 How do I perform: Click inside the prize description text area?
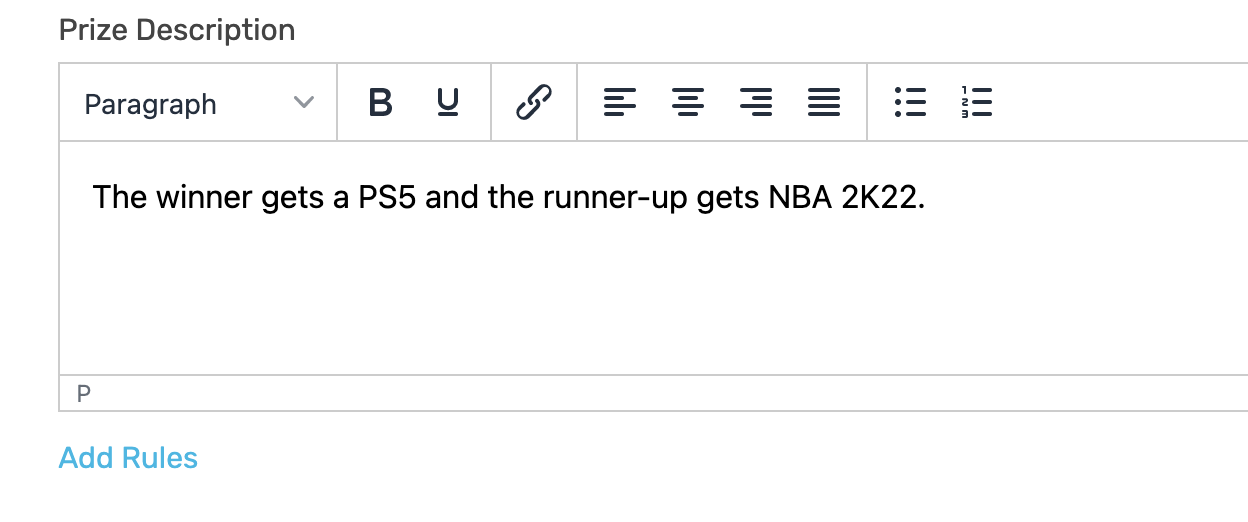pyautogui.click(x=654, y=258)
